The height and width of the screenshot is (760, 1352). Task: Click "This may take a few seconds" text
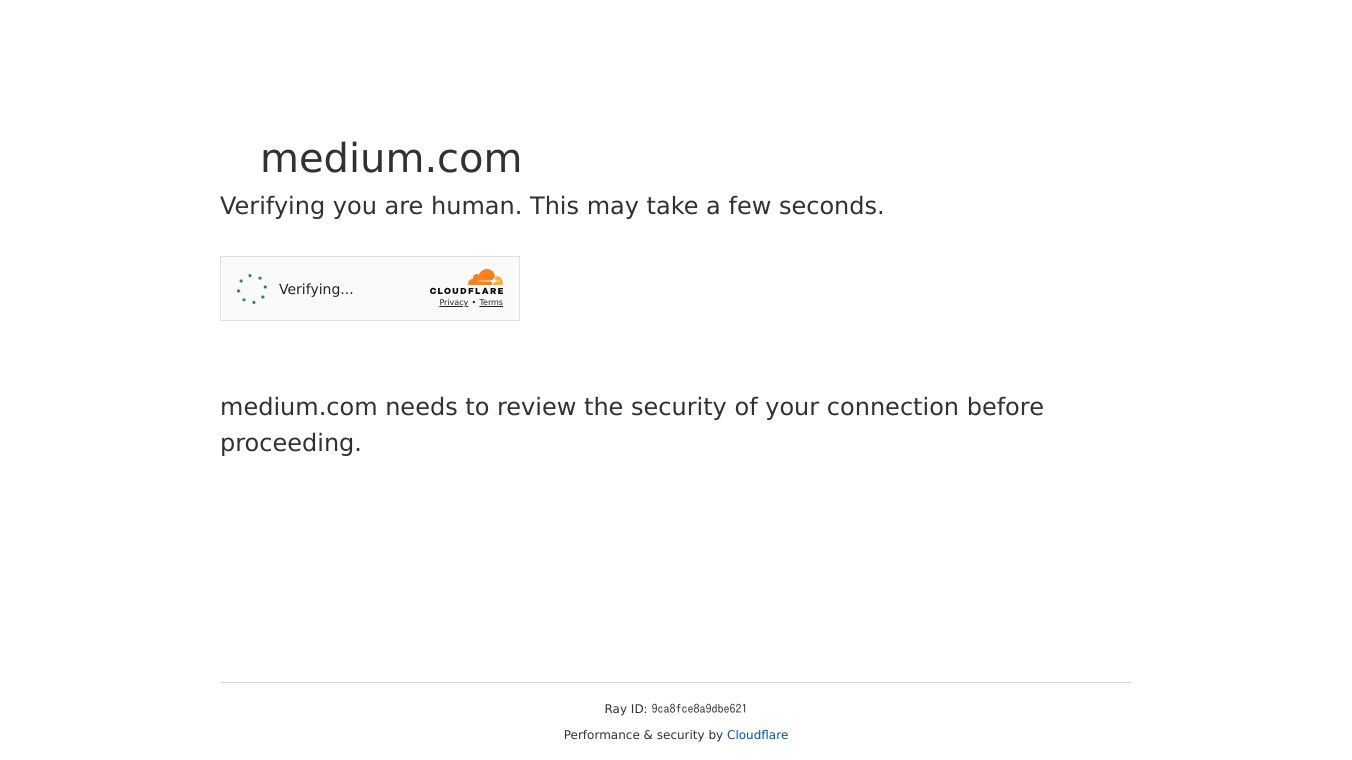pos(707,206)
